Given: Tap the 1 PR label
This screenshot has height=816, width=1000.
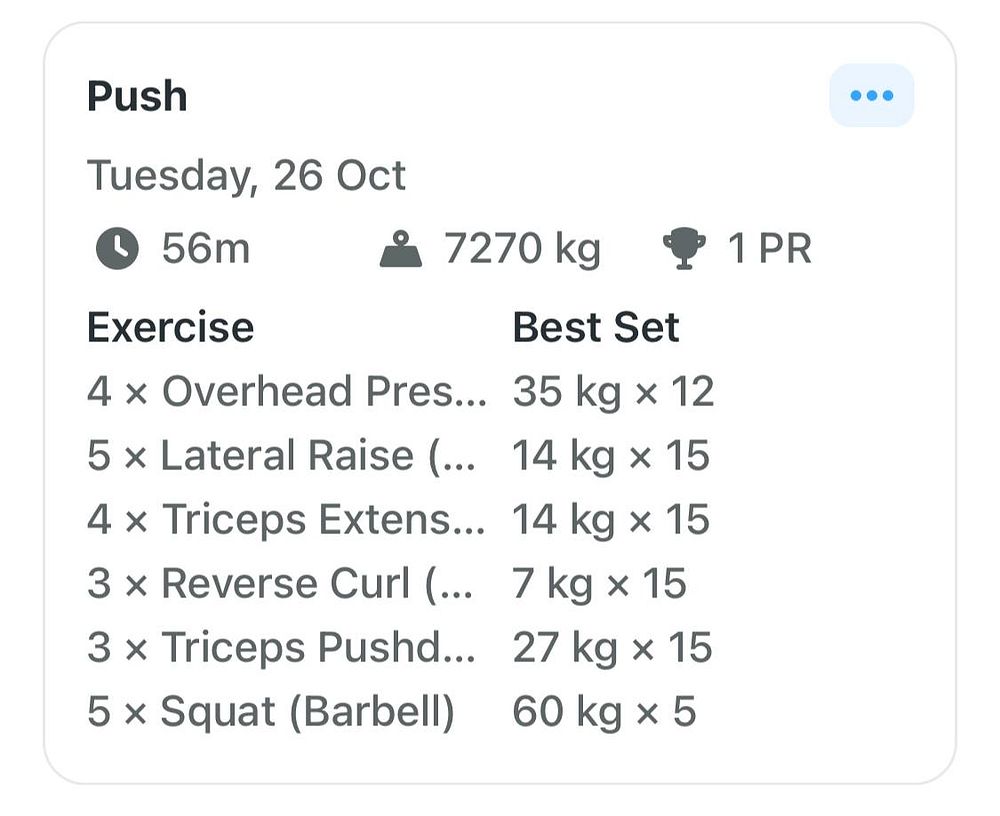Looking at the screenshot, I should point(770,248).
